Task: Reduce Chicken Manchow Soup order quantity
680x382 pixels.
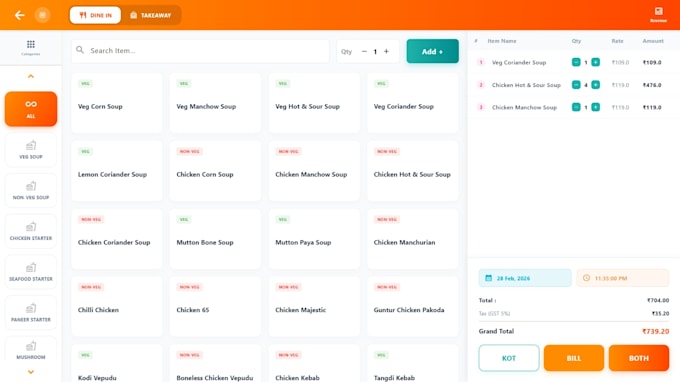Action: click(x=576, y=107)
